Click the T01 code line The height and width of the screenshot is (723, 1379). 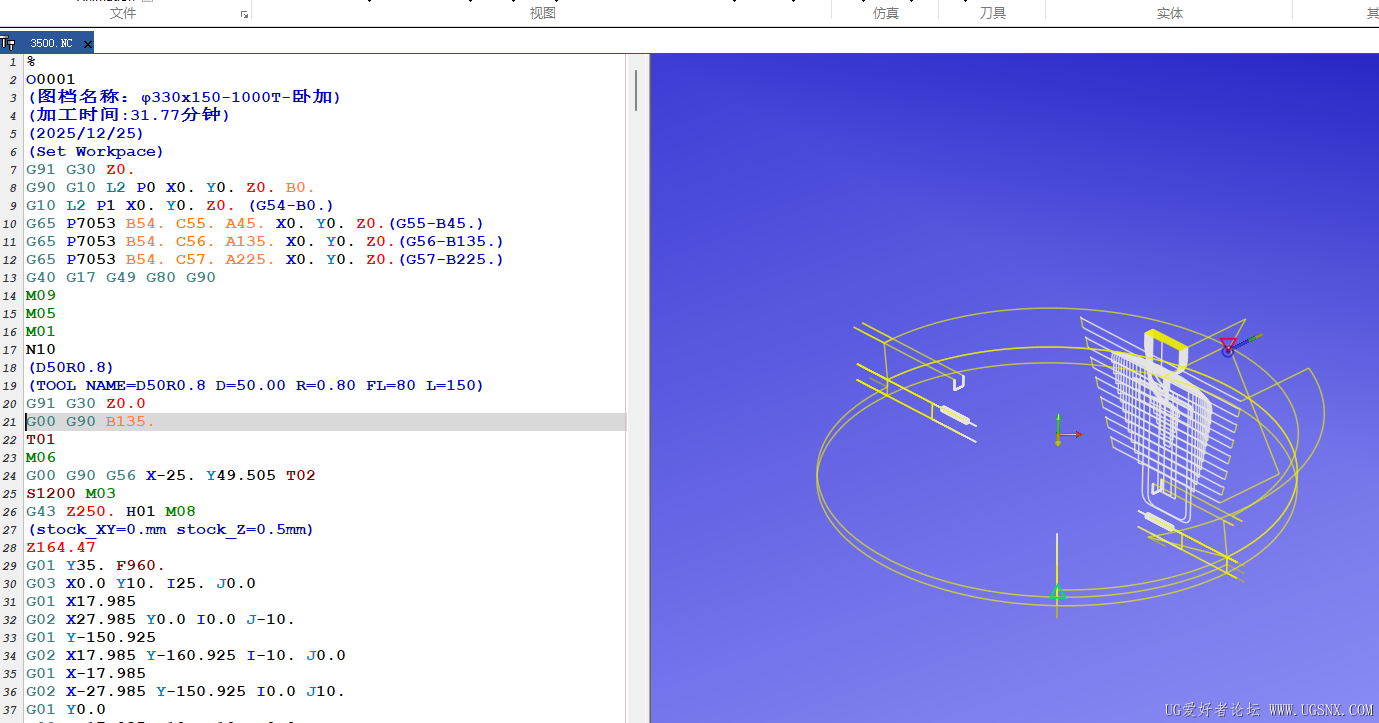[41, 440]
